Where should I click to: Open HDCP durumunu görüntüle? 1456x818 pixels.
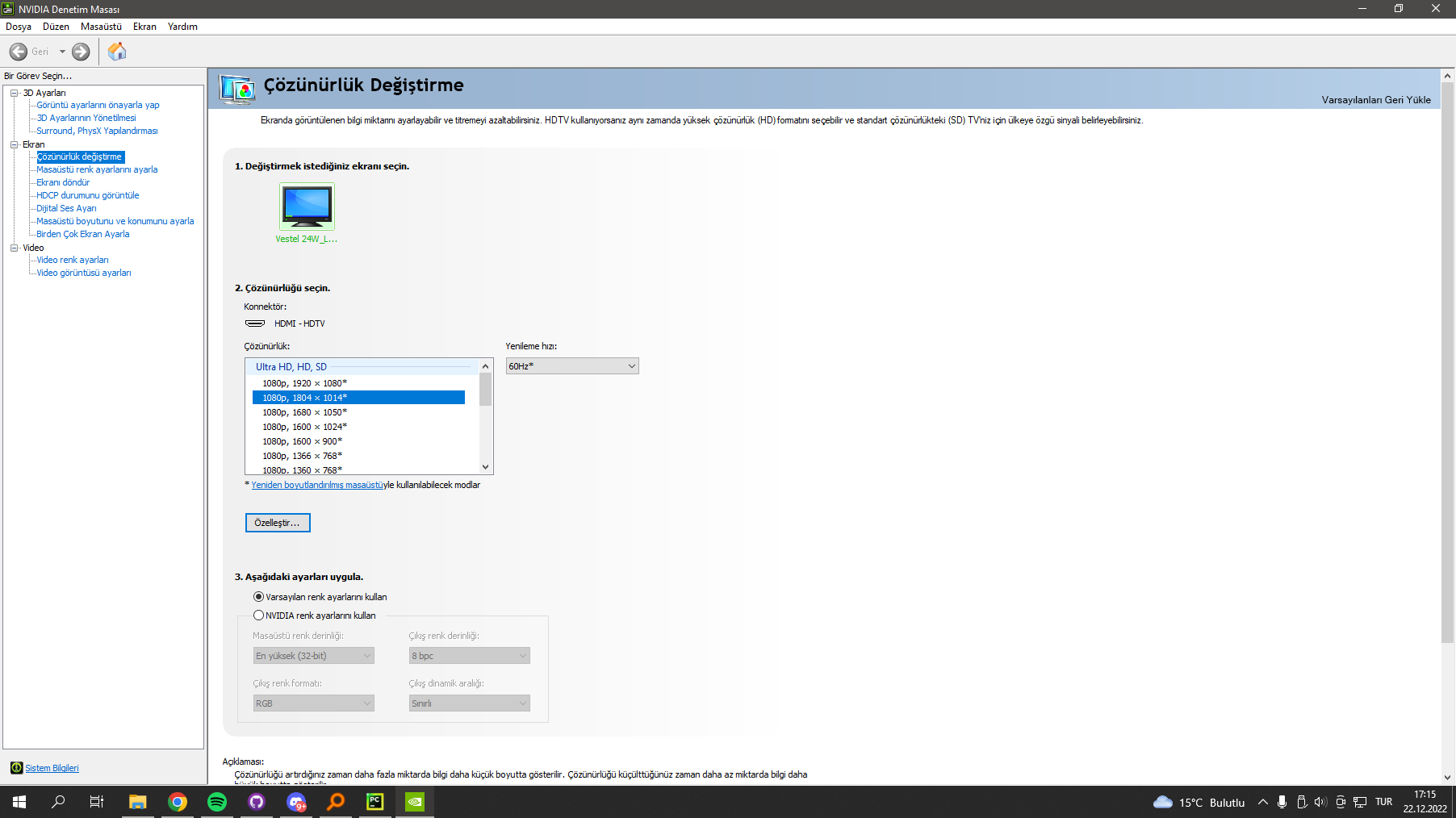click(88, 195)
